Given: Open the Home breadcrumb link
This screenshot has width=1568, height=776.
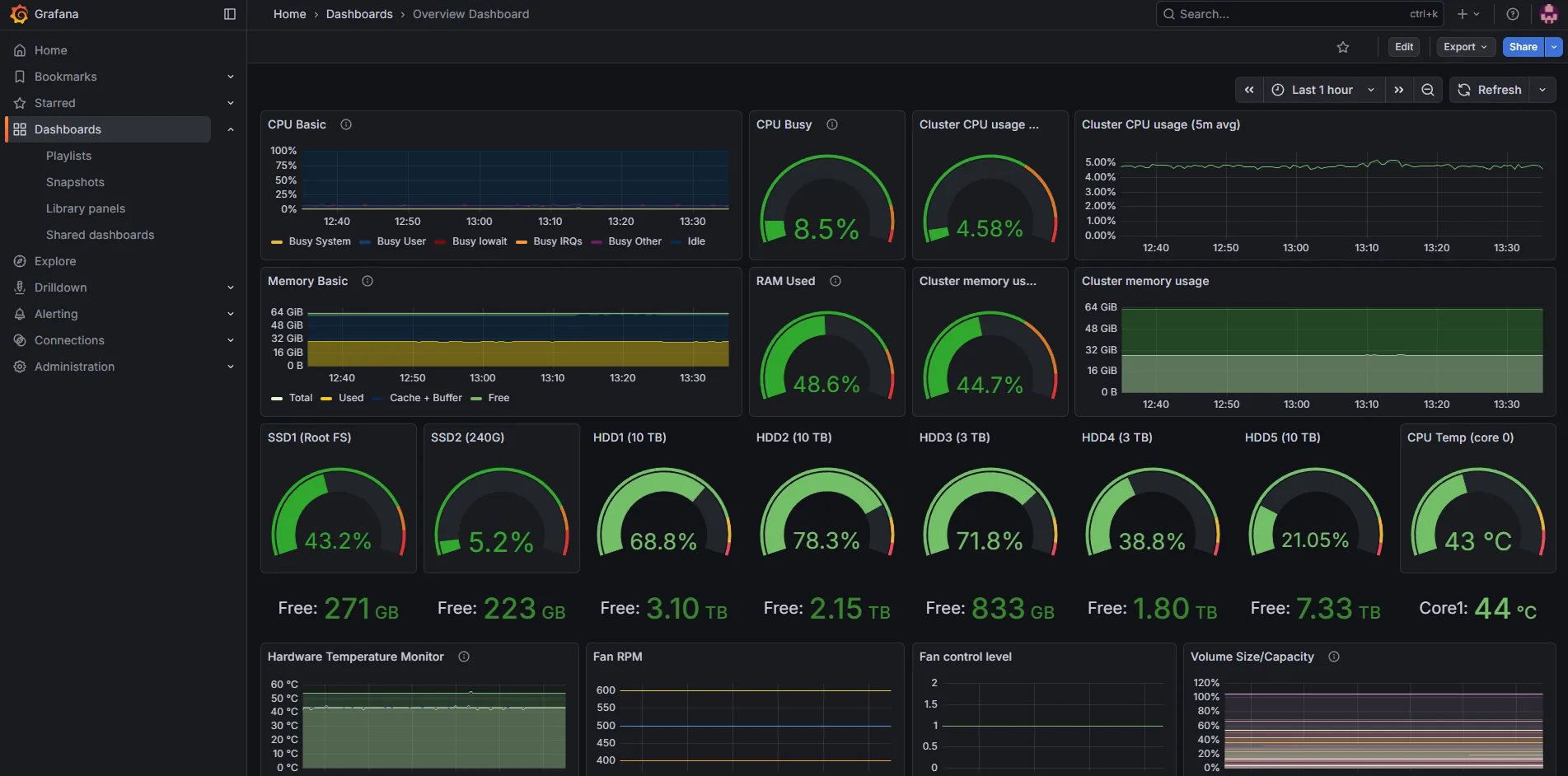Looking at the screenshot, I should (289, 14).
